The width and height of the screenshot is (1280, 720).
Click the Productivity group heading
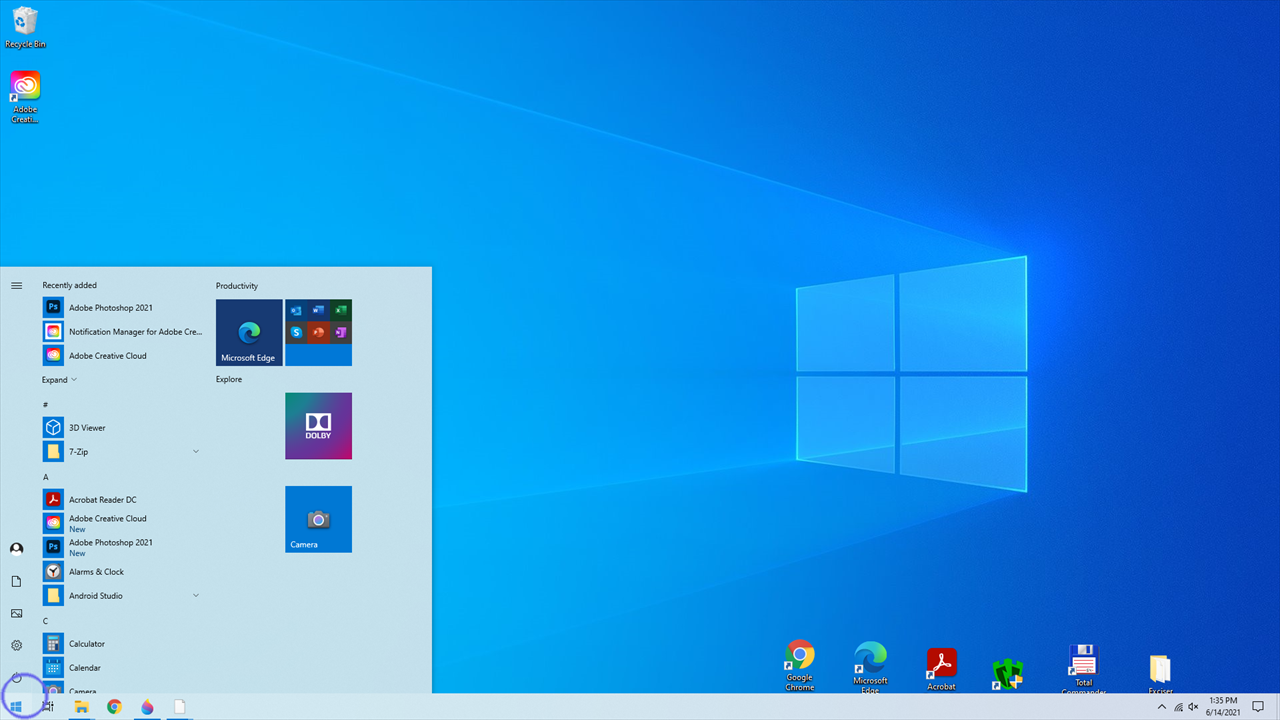point(237,286)
